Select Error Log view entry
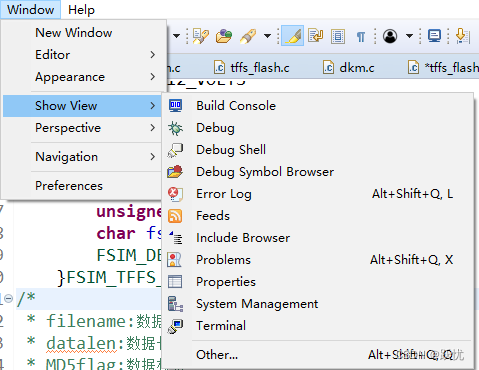 [317, 194]
